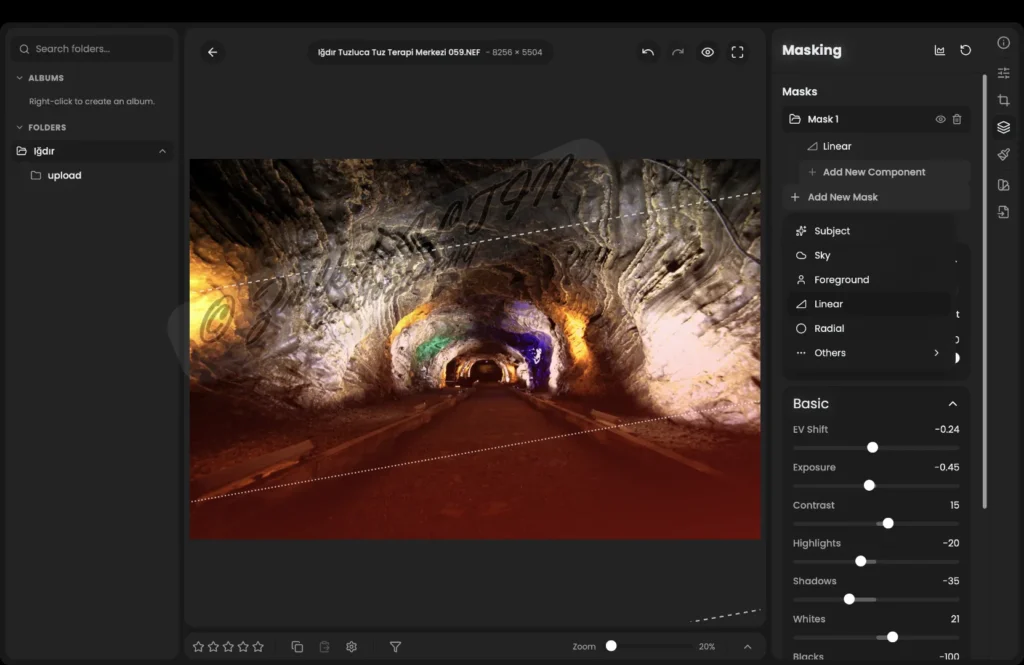
Task: Open settings gear in bottom bar
Action: [351, 647]
